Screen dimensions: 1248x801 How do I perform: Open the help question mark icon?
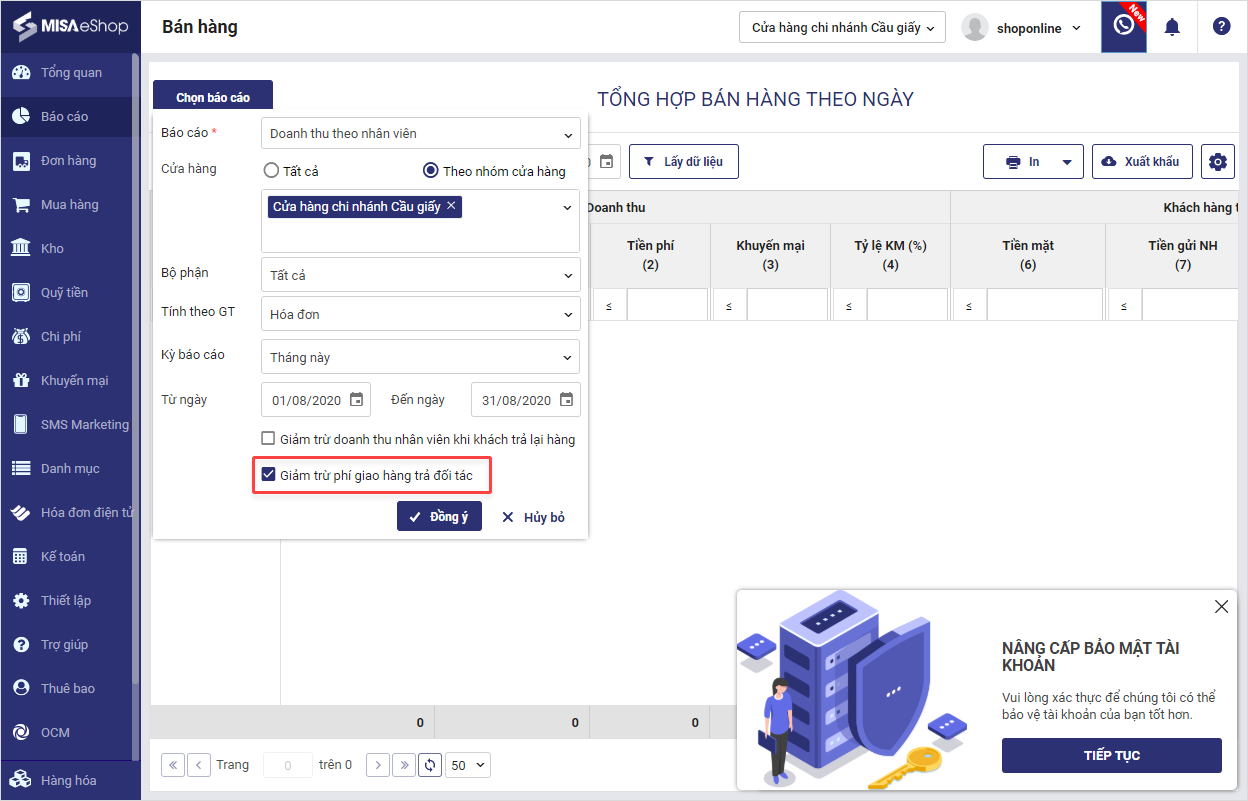pos(1221,27)
